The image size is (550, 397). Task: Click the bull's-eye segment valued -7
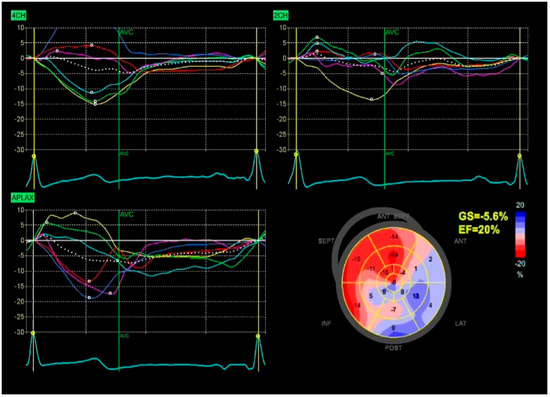coord(394,309)
